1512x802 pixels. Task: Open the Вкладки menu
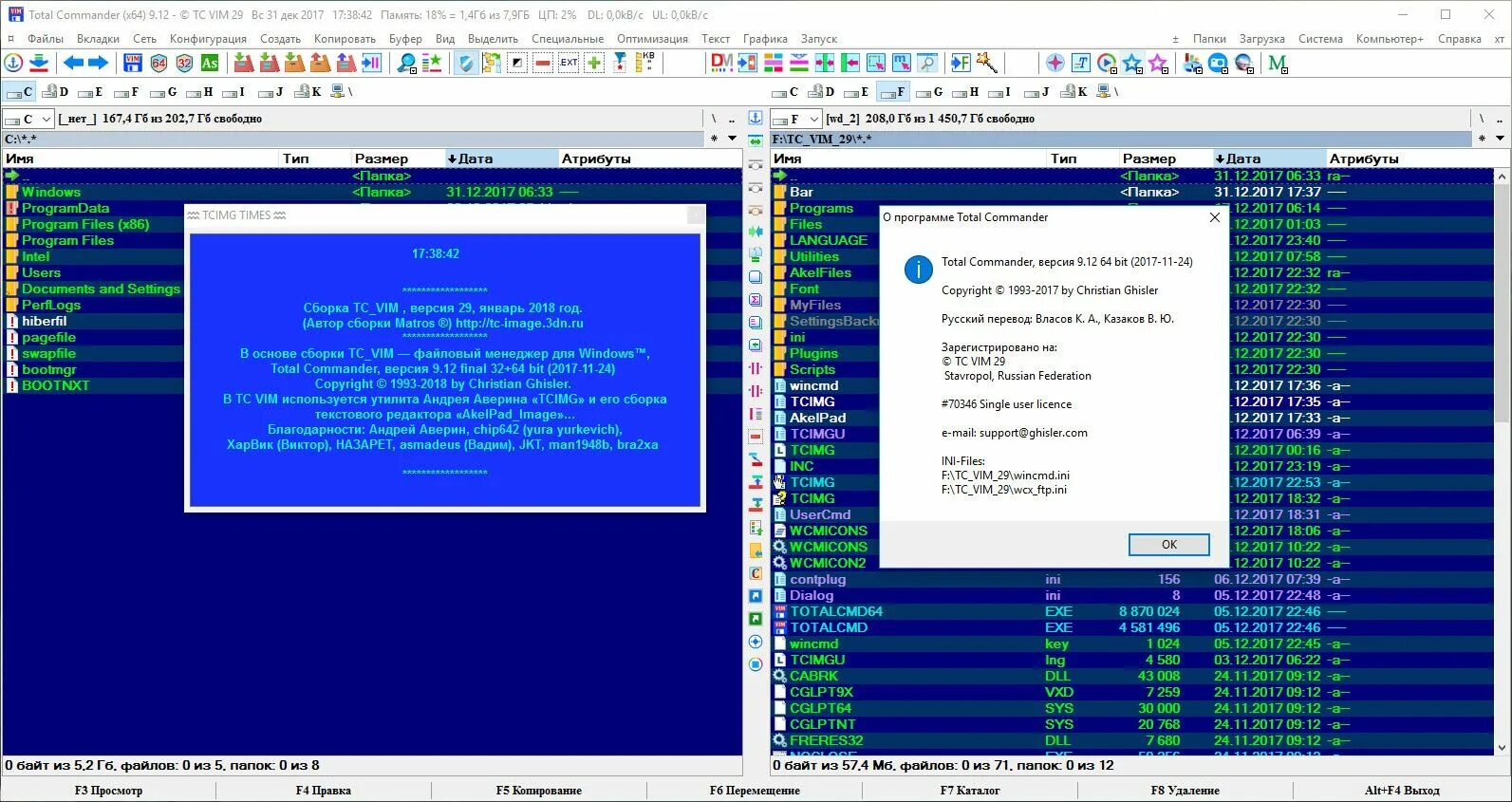(x=98, y=39)
